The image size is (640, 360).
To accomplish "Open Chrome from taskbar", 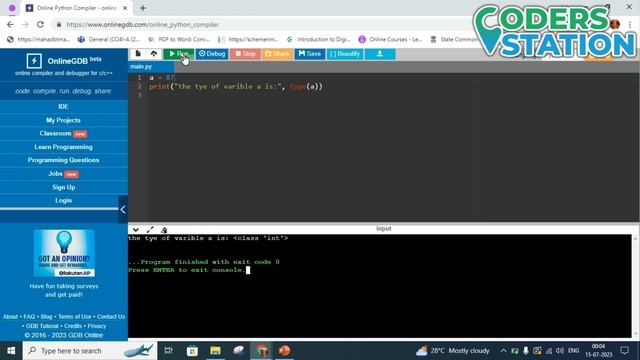I will pyautogui.click(x=262, y=351).
